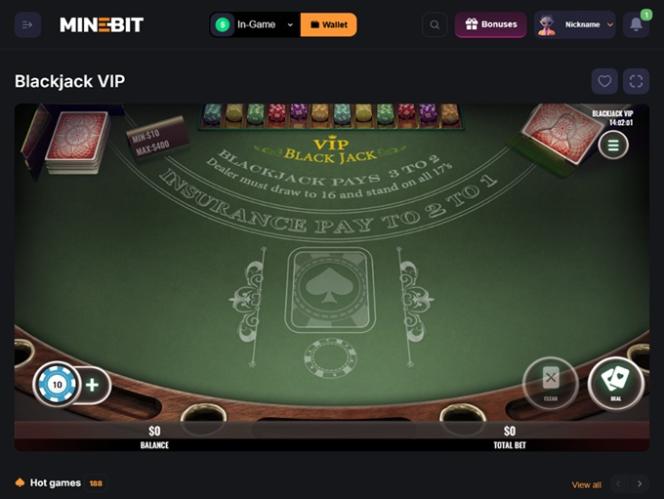Viewport: 664px width, 499px height.
Task: Place a bet on the spade betting spot
Action: click(330, 290)
